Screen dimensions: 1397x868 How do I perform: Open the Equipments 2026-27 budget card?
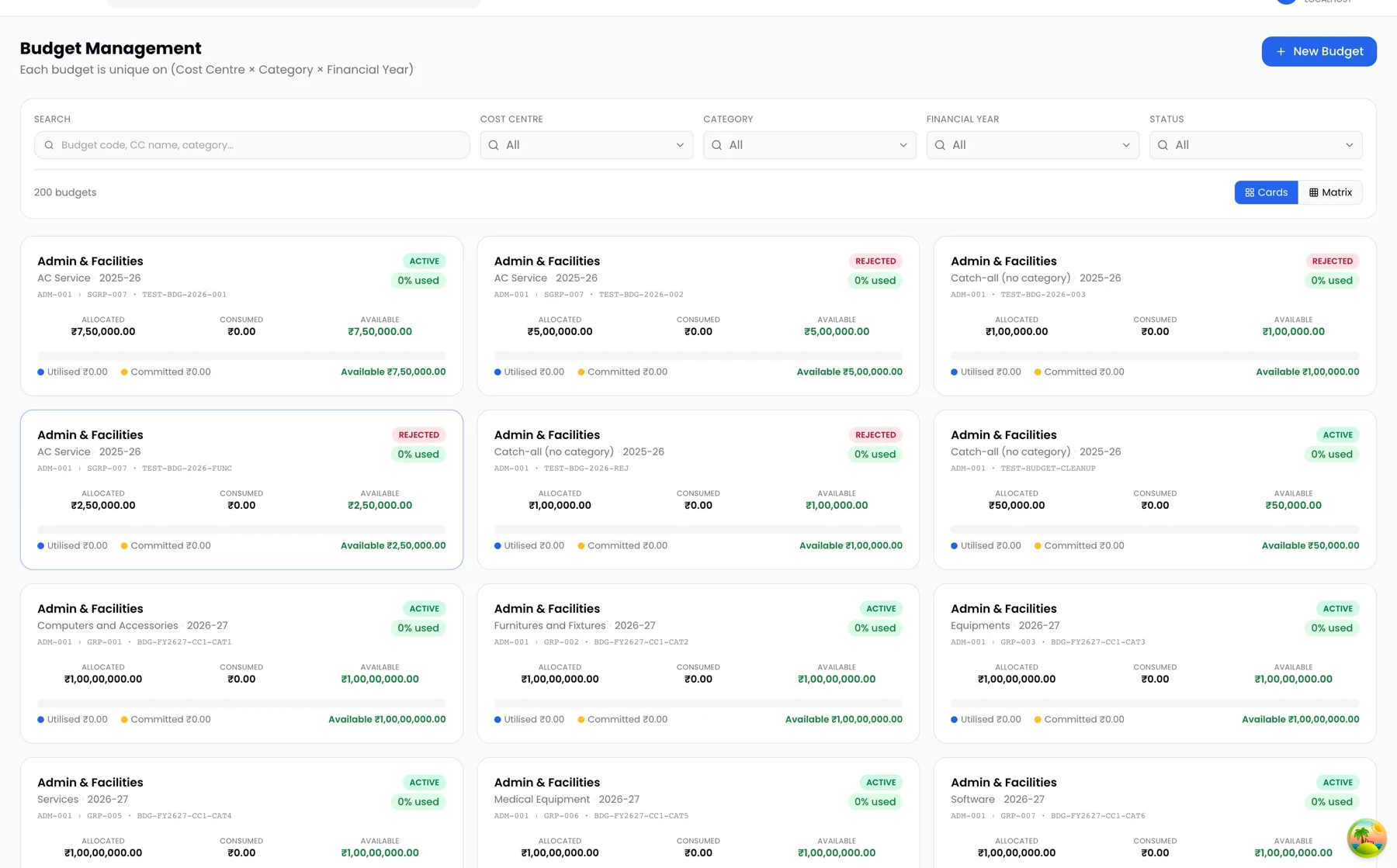[x=1155, y=663]
